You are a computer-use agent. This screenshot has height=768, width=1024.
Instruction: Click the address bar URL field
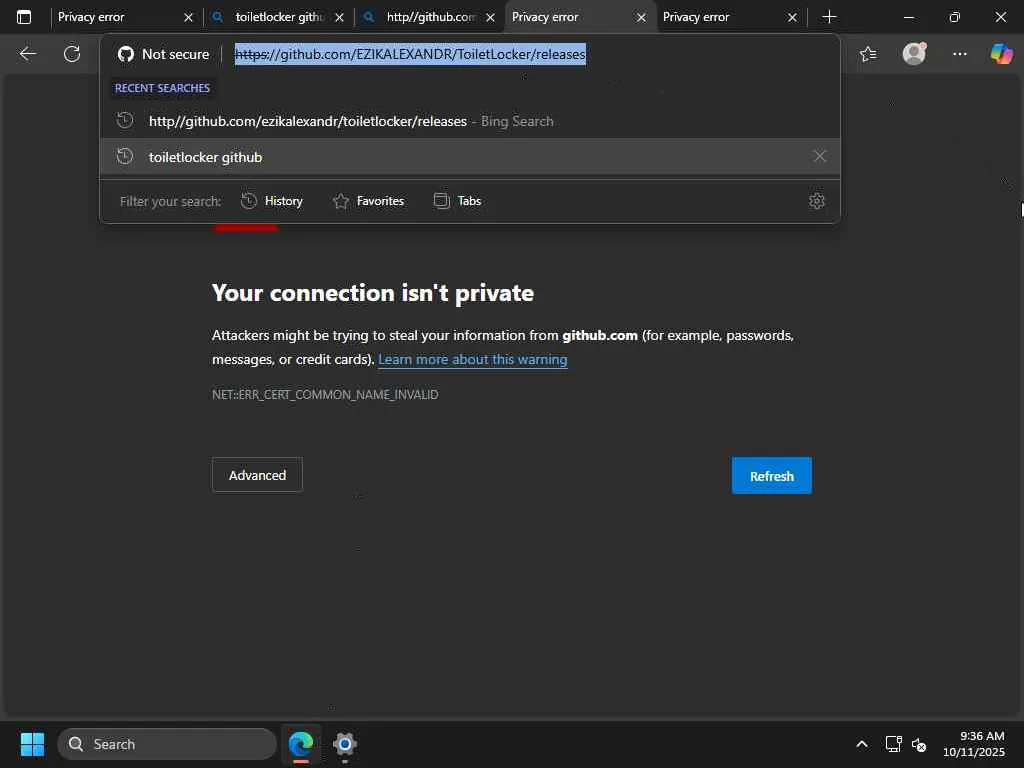(x=410, y=54)
